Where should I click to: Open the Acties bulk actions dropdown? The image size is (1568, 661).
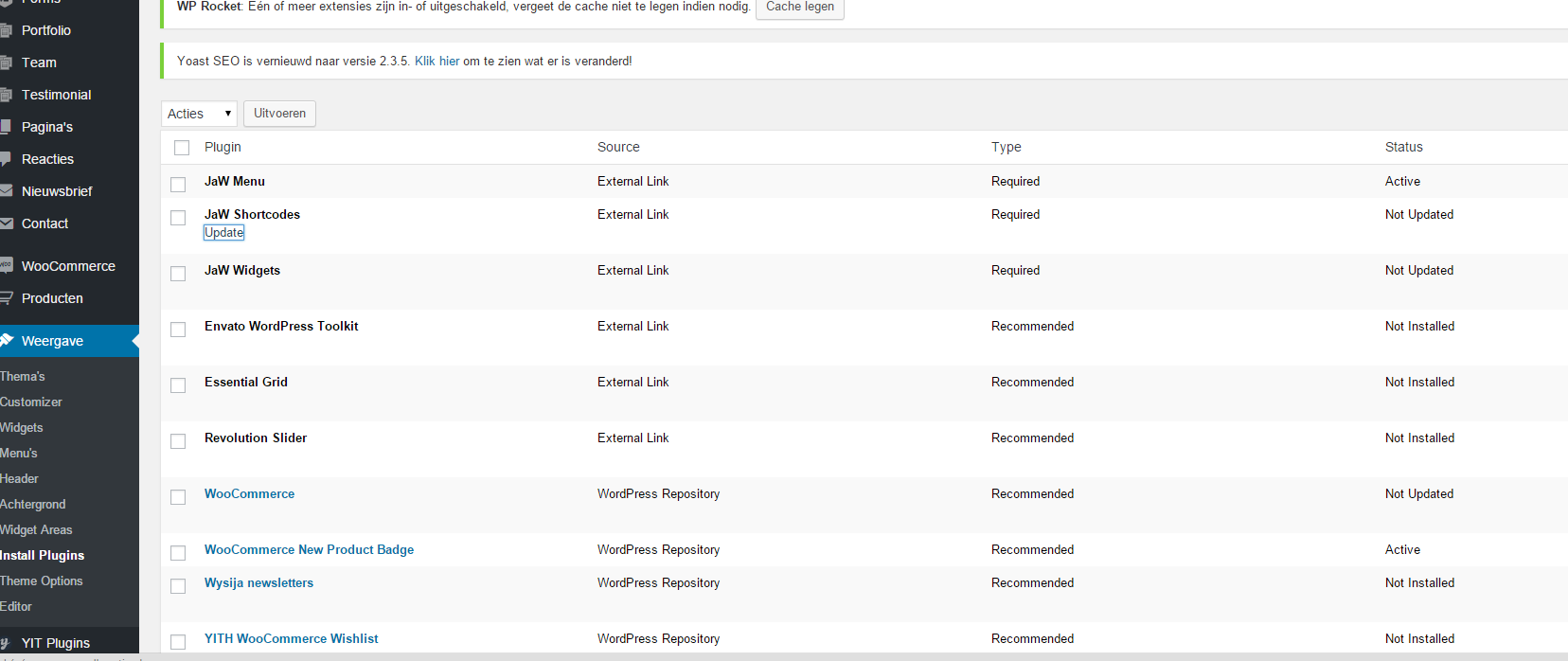(x=199, y=114)
